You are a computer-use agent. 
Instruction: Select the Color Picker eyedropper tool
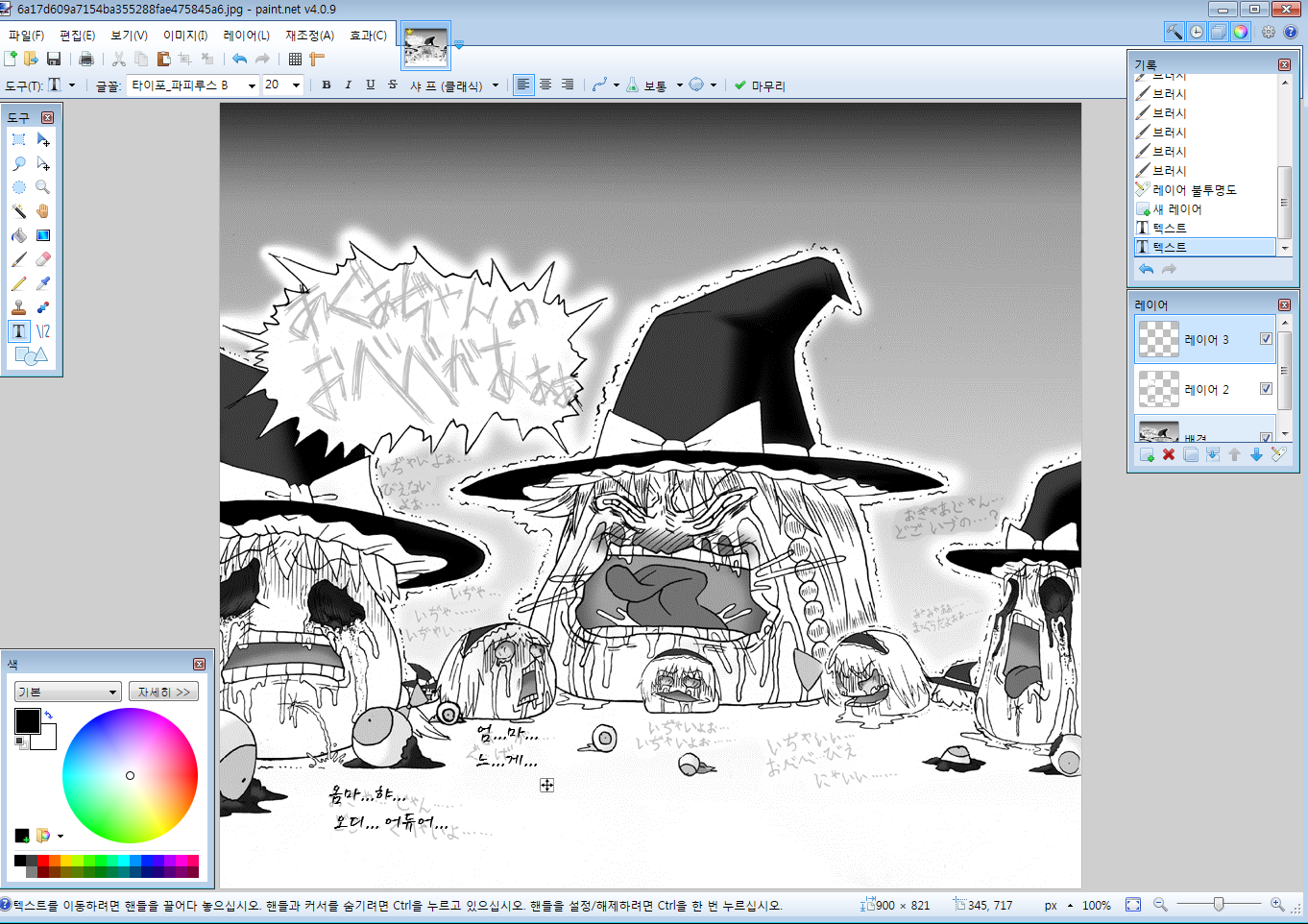pos(43,283)
